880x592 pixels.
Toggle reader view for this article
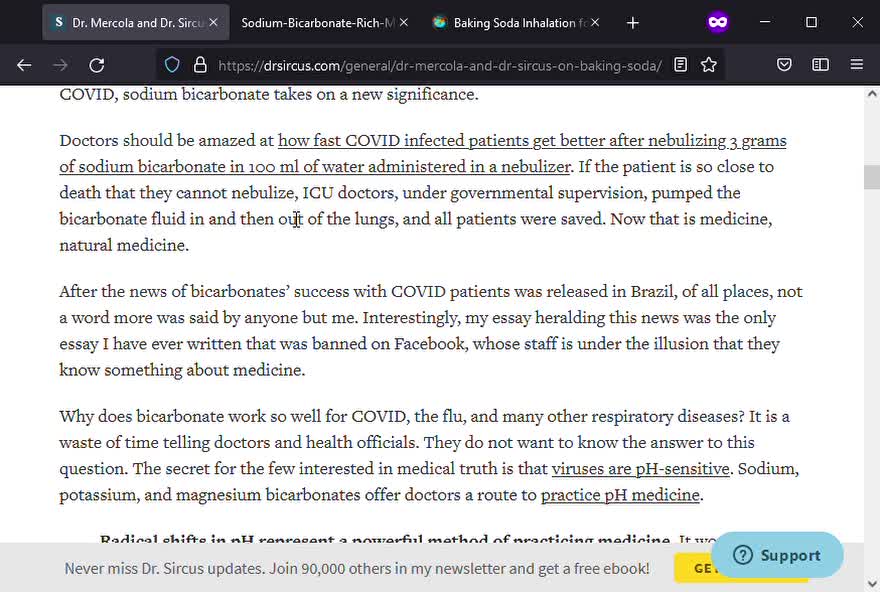(x=680, y=65)
